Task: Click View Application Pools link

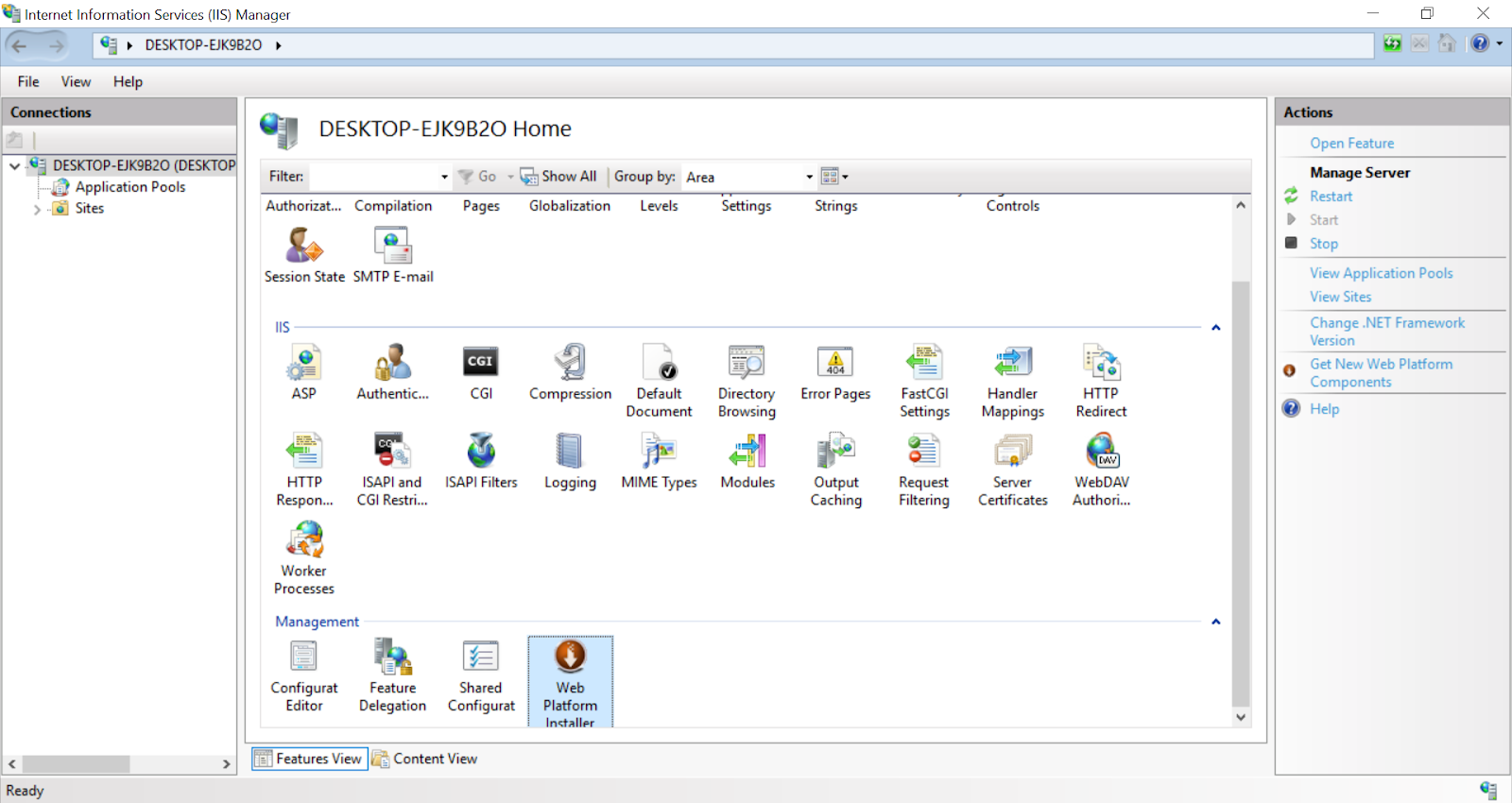Action: [1381, 273]
